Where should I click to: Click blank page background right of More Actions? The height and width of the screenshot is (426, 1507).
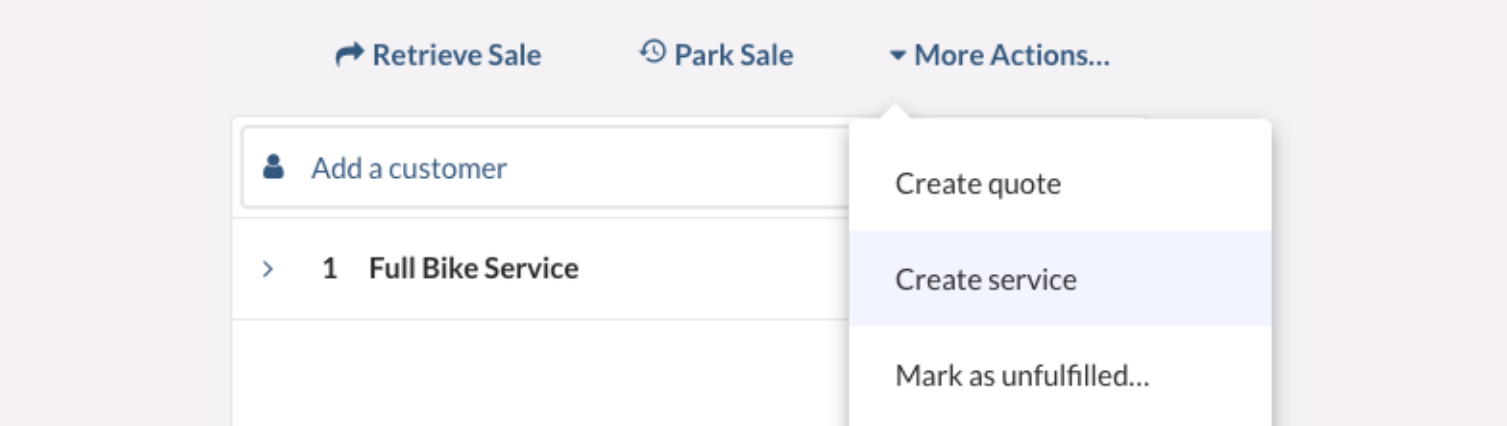1300,55
